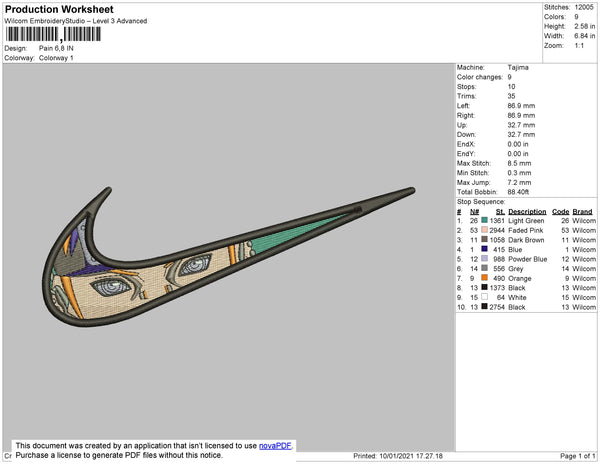Select the Left value 86.9 mm
The height and width of the screenshot is (464, 600).
click(x=521, y=106)
